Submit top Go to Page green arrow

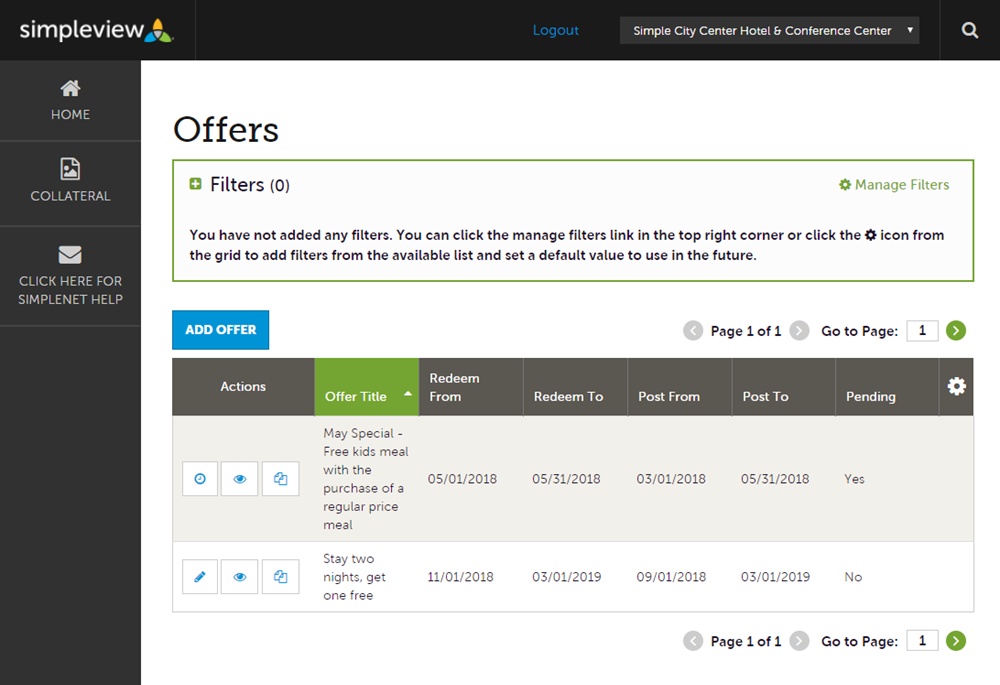[x=955, y=330]
